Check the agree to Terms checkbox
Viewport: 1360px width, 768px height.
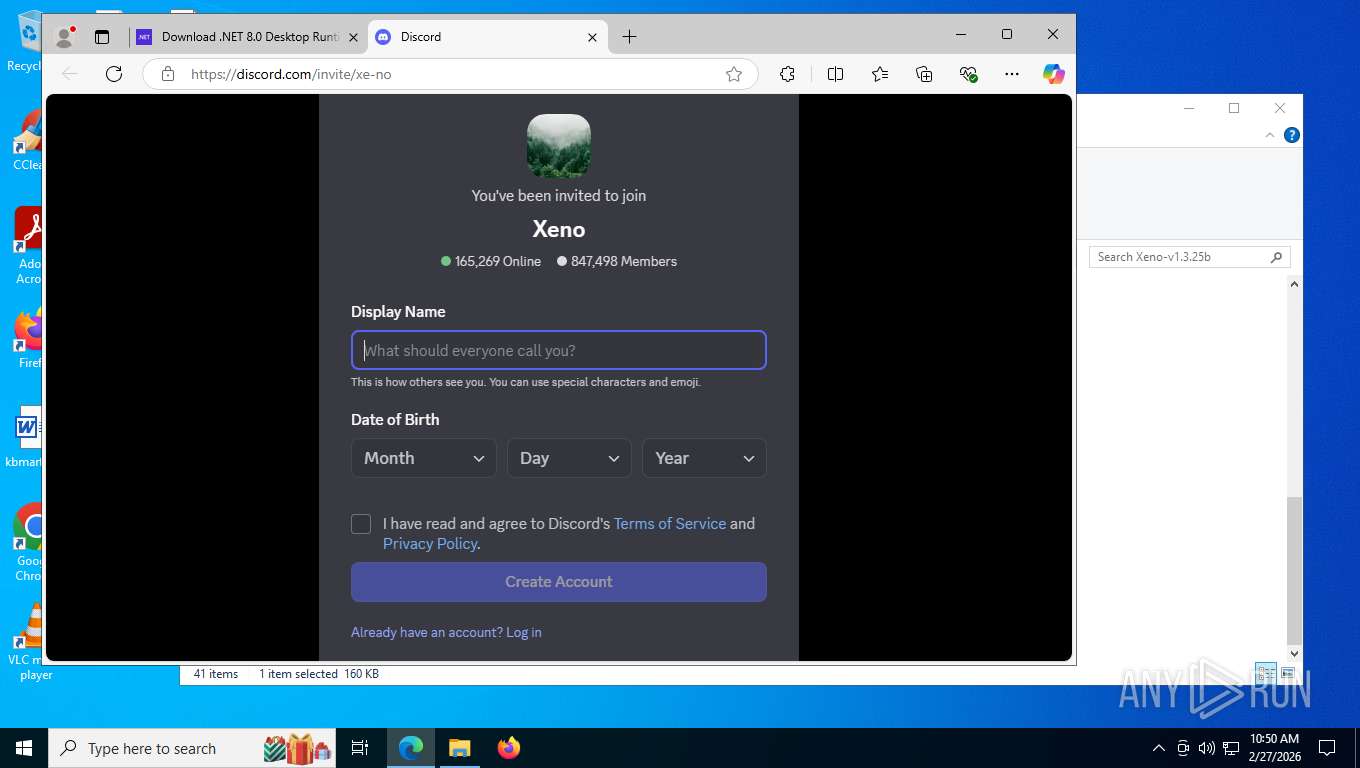pyautogui.click(x=361, y=524)
